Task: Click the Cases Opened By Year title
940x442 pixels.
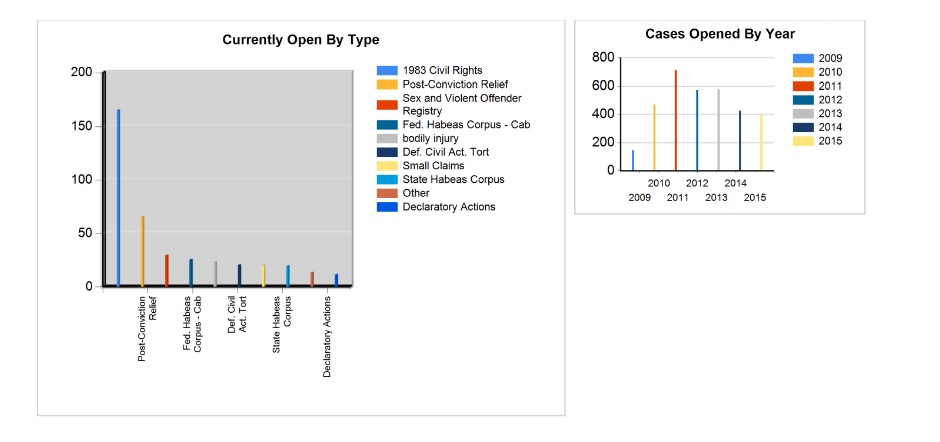Action: click(x=720, y=34)
